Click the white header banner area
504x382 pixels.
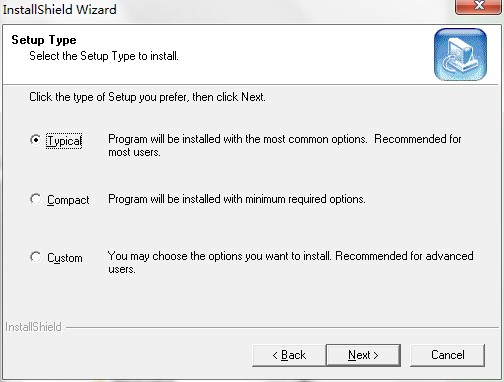click(x=217, y=54)
